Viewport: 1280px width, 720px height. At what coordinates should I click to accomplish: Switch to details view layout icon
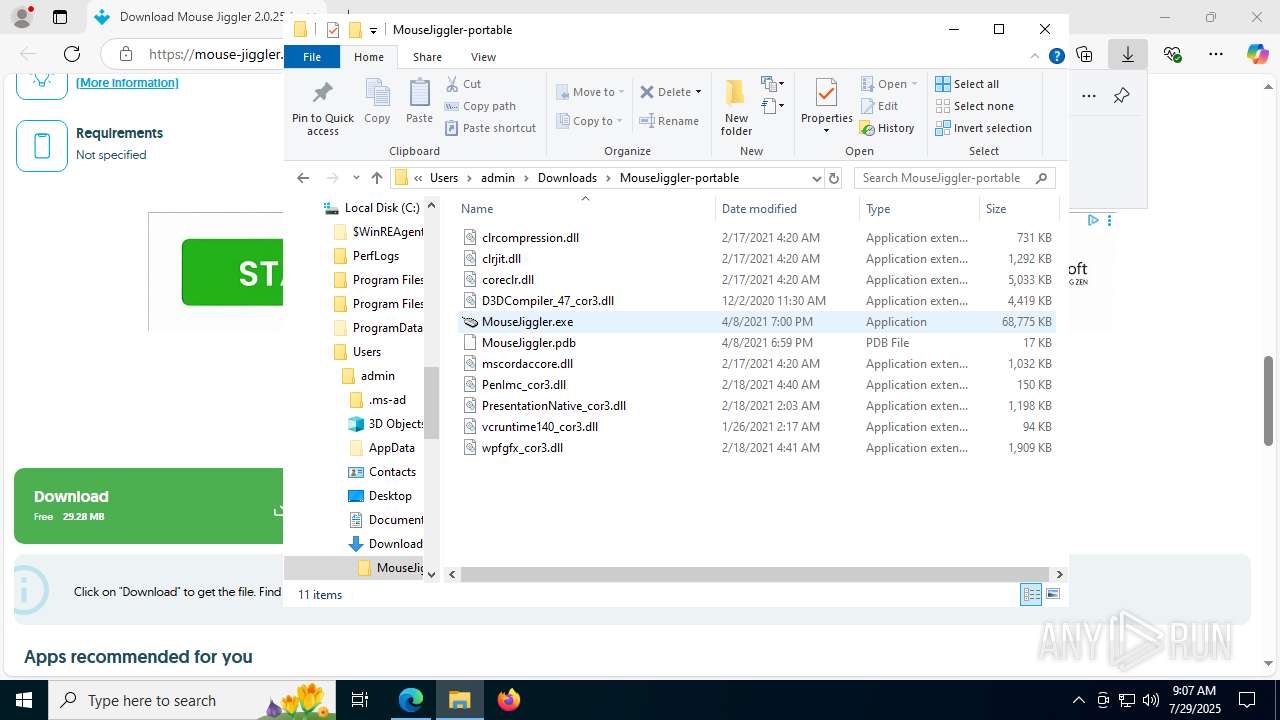[1031, 595]
